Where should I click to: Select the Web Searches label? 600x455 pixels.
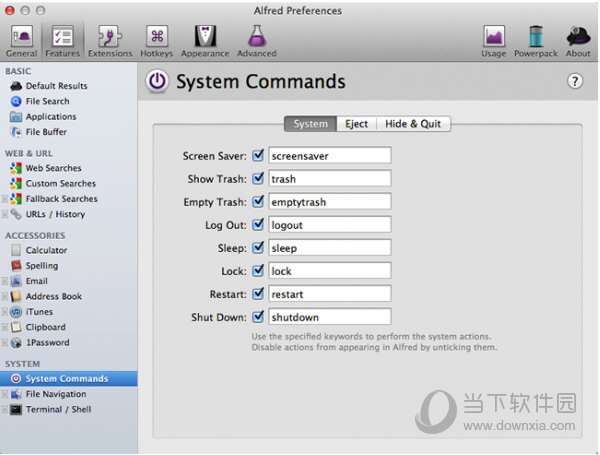(x=54, y=168)
